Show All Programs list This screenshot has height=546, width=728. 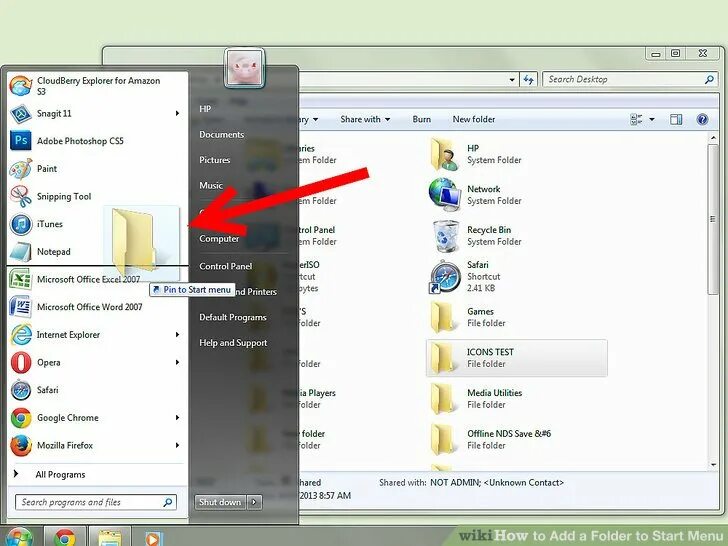[x=60, y=474]
